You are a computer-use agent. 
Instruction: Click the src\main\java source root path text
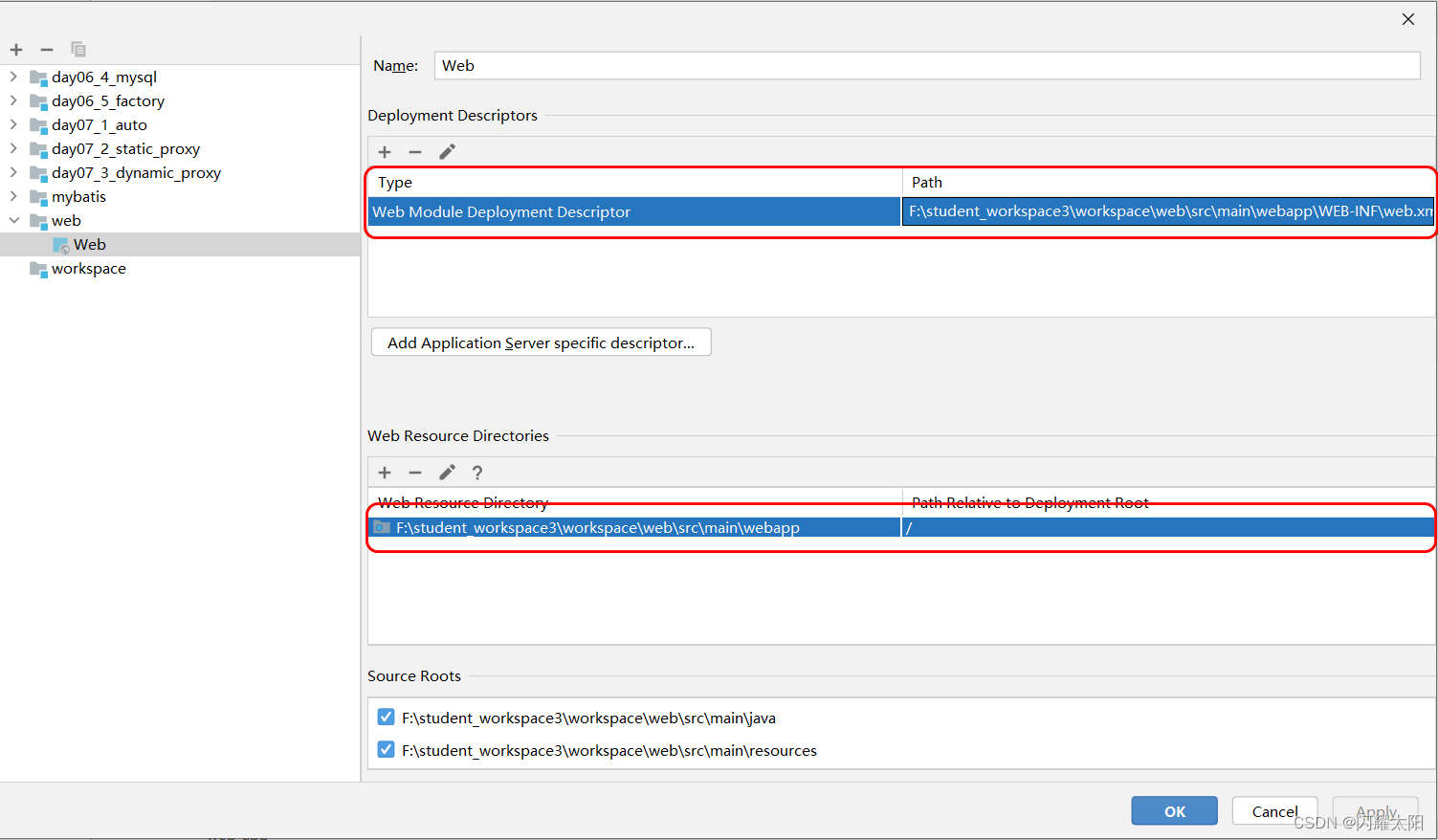point(588,718)
